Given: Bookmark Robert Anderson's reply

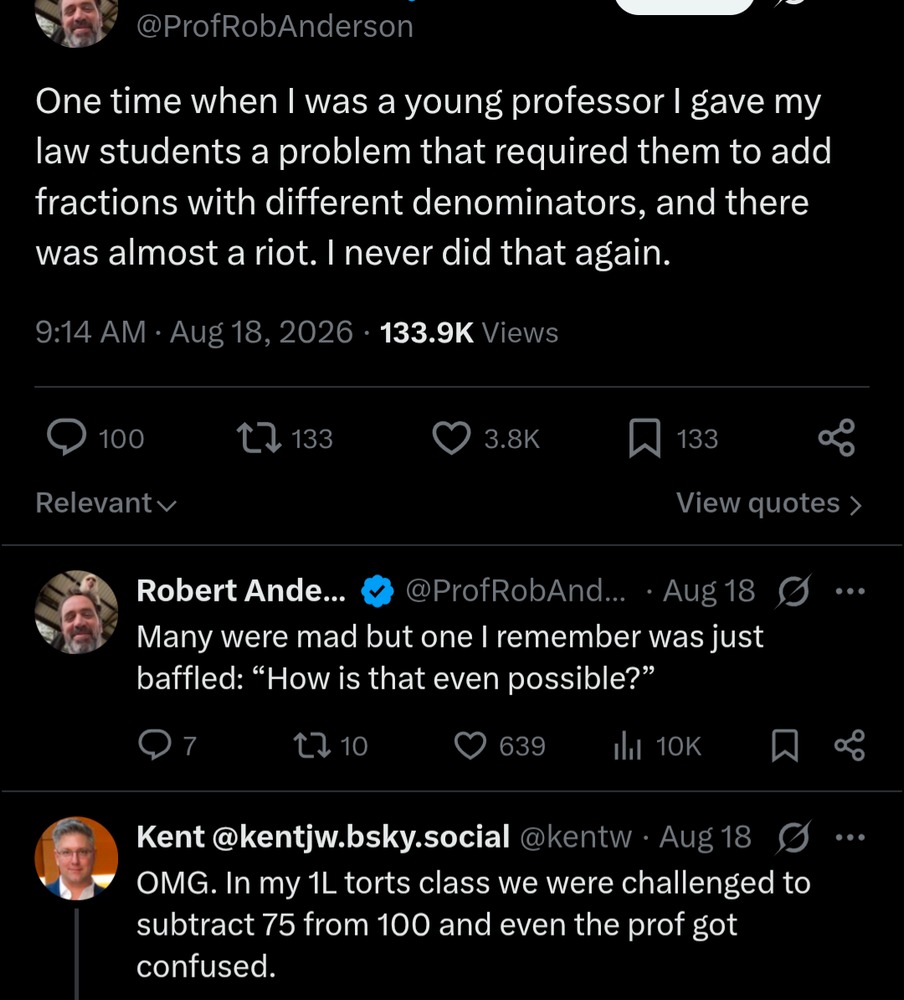Looking at the screenshot, I should [x=785, y=746].
